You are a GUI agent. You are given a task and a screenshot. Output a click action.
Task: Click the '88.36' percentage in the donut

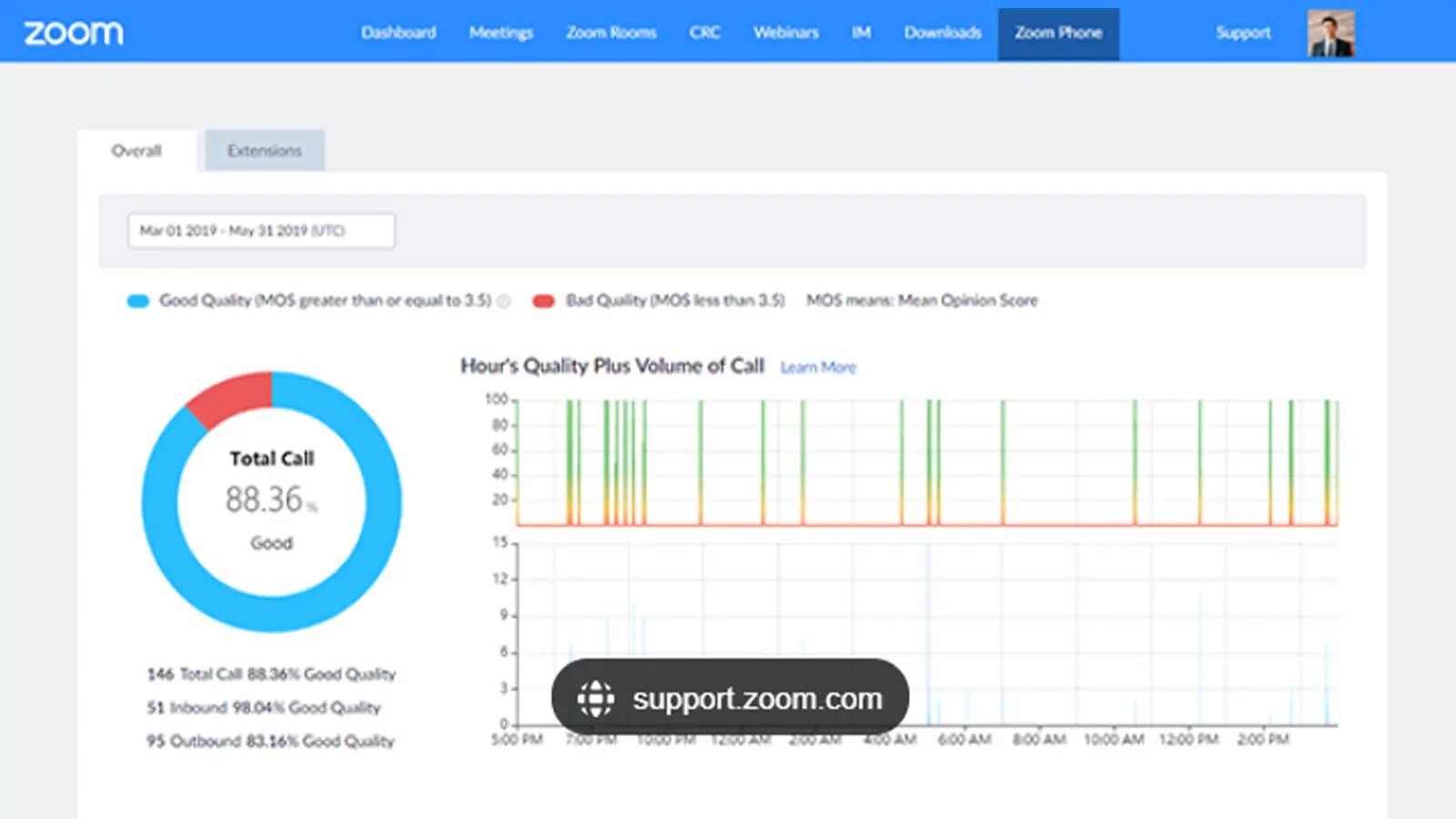(x=264, y=500)
